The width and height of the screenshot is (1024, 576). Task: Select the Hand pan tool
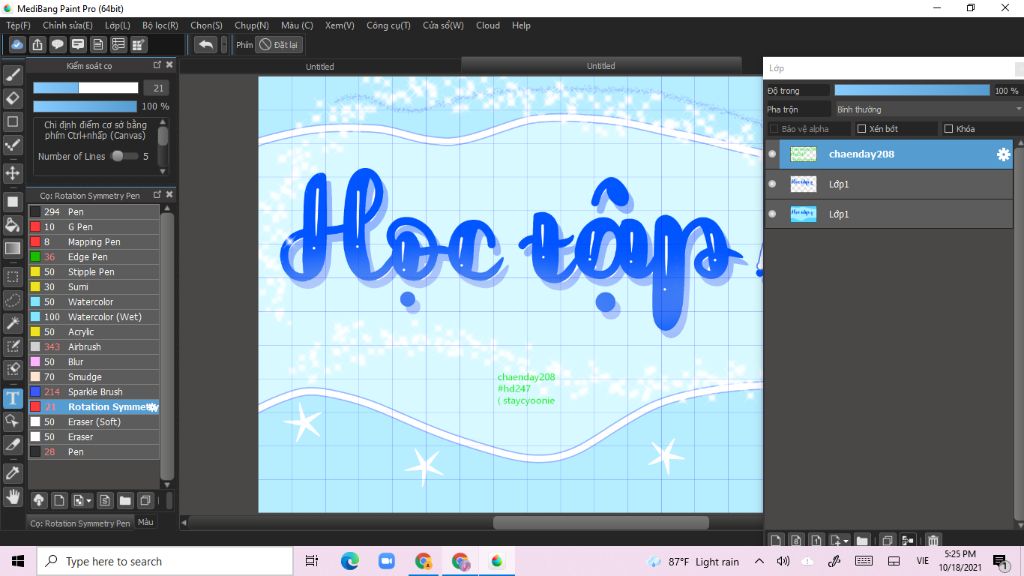tap(12, 497)
